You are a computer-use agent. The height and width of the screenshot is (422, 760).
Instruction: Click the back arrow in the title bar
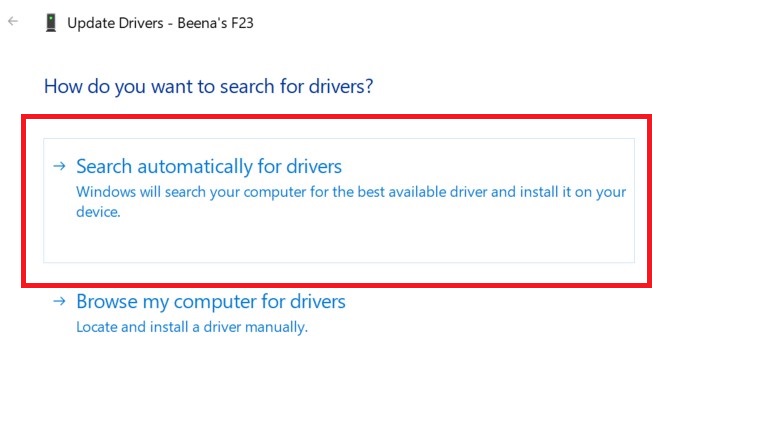[13, 21]
